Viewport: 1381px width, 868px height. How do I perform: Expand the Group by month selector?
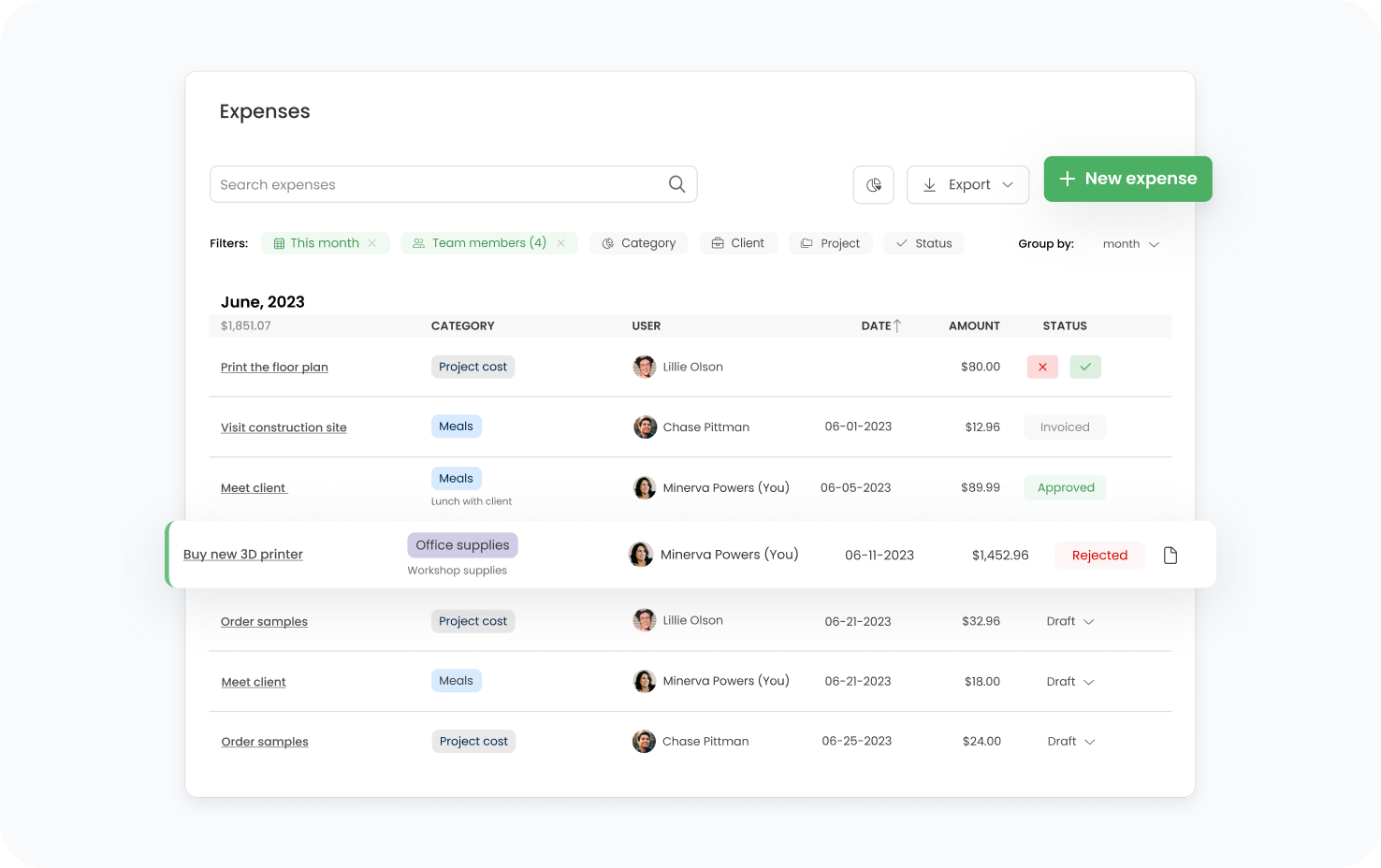click(x=1130, y=244)
